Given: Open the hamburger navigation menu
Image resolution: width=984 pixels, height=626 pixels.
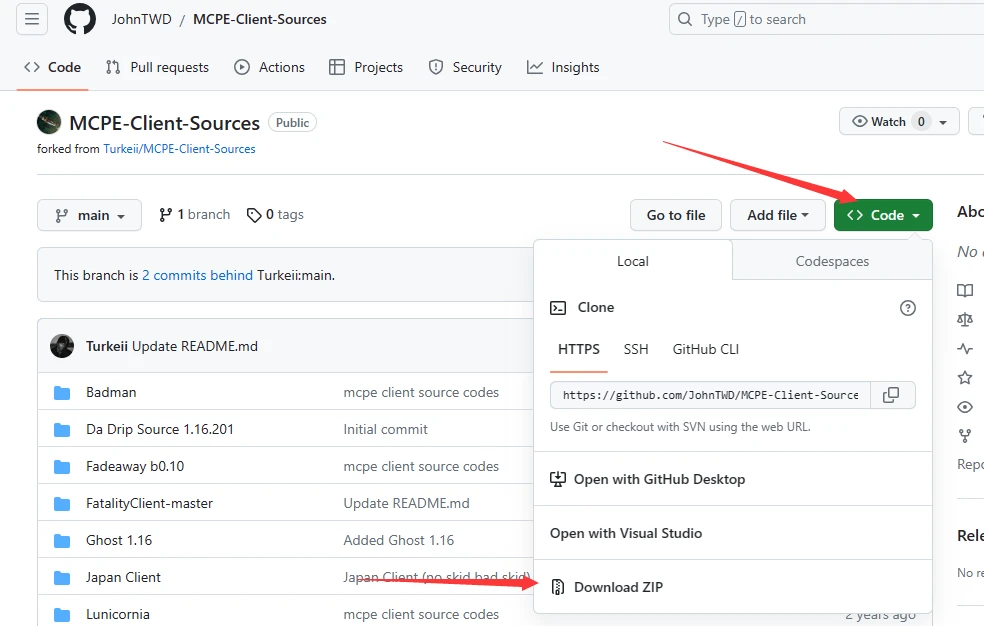Looking at the screenshot, I should point(33,19).
